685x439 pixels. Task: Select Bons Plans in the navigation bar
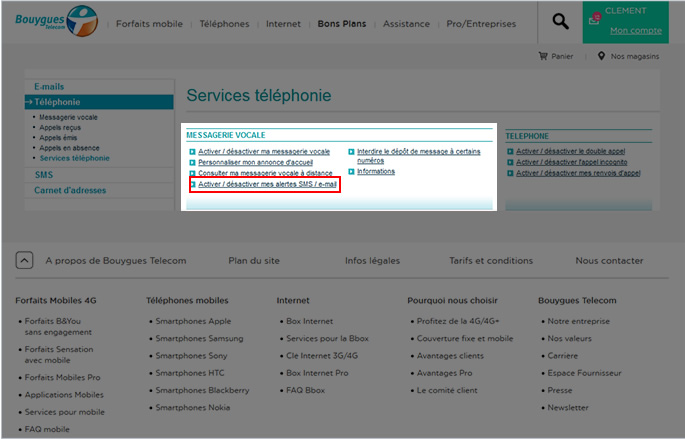pos(342,24)
